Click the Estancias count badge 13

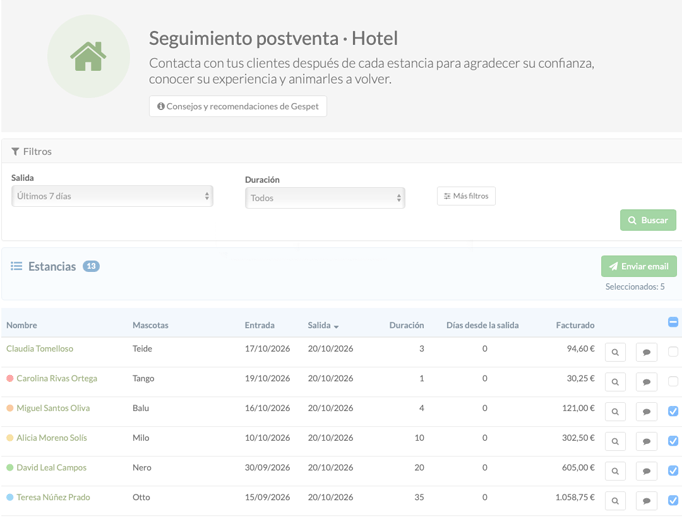[91, 266]
